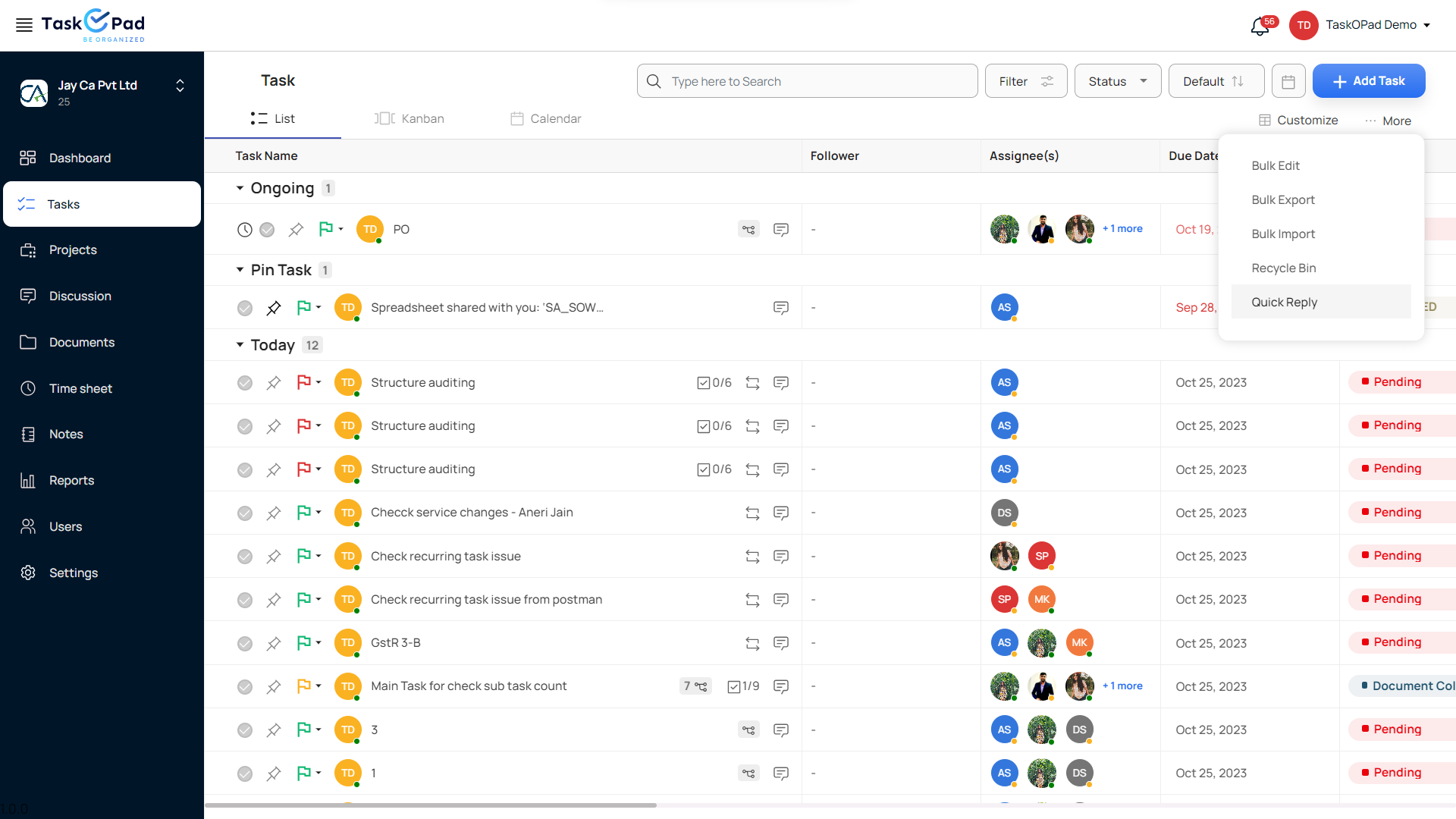
Task: Click the recurring icon on the Checck service changes task
Action: tap(752, 513)
